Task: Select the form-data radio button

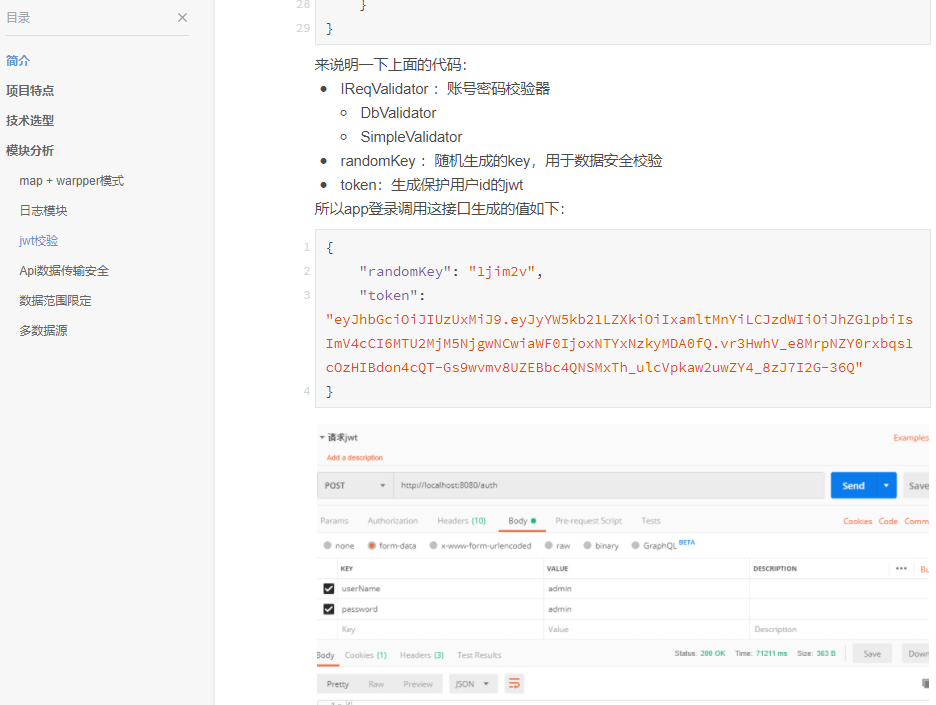Action: [x=372, y=546]
